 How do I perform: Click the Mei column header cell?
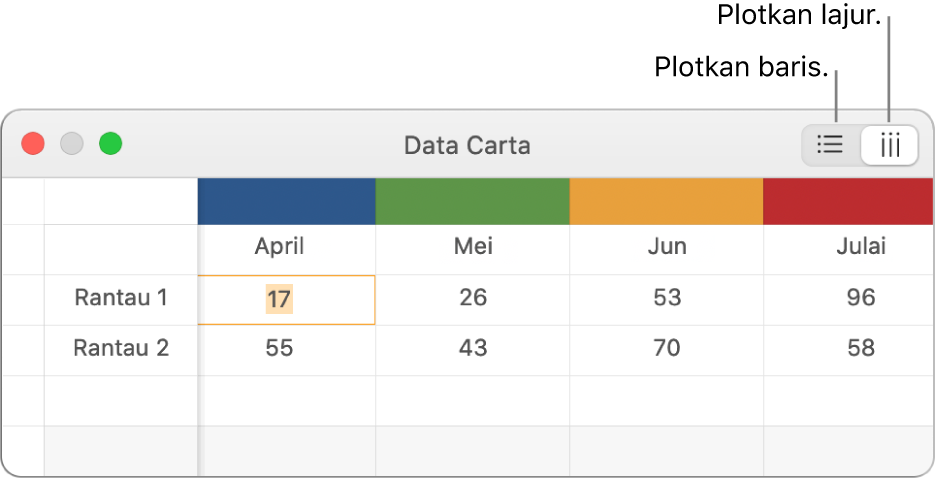[472, 247]
